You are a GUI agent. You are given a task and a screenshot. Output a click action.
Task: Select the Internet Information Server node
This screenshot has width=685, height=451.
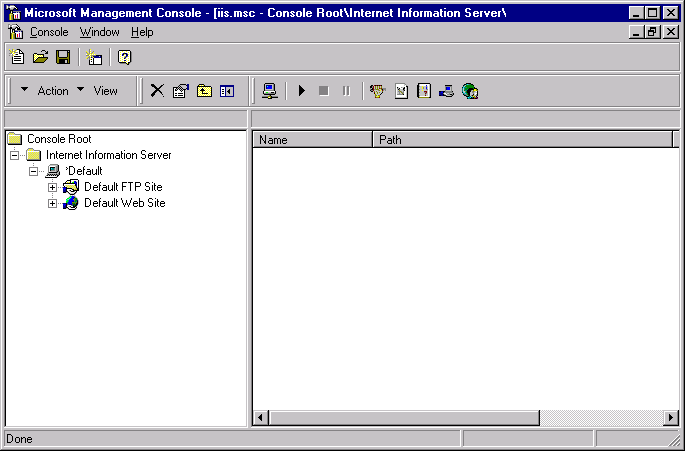point(108,155)
